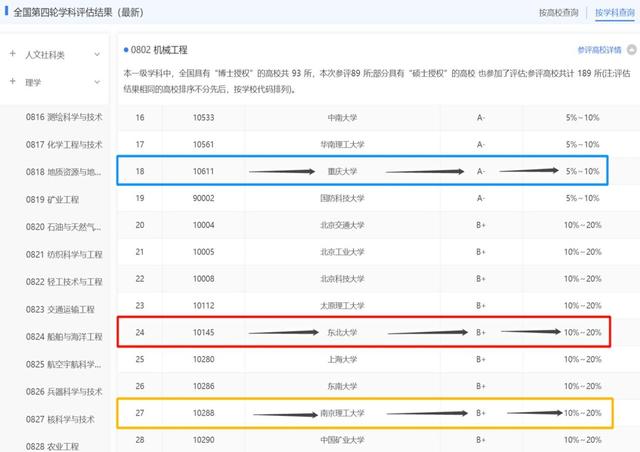Switch to 按高校查询 tab

pos(558,13)
